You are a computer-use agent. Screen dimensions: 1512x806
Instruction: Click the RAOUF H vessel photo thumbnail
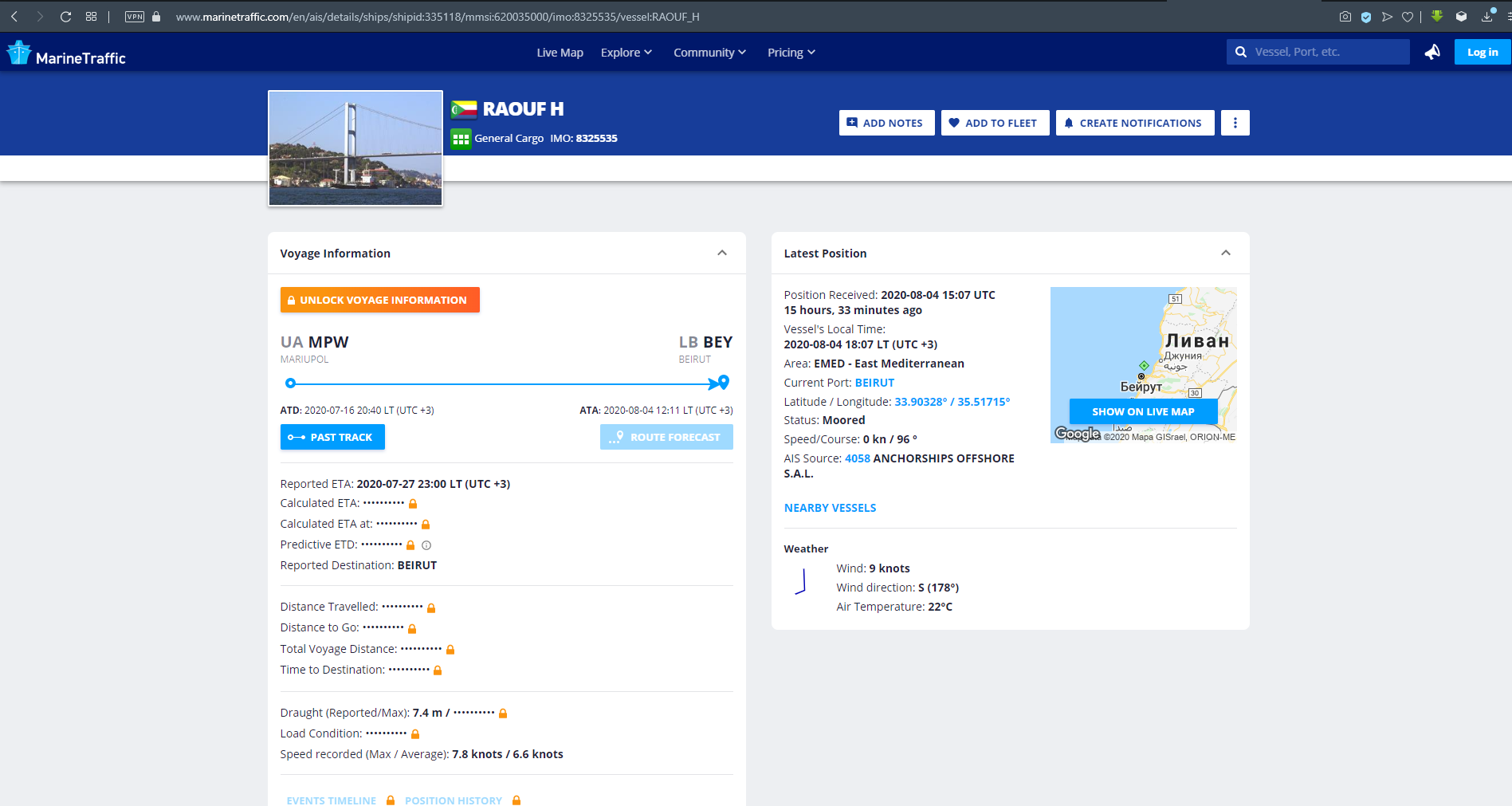tap(355, 148)
